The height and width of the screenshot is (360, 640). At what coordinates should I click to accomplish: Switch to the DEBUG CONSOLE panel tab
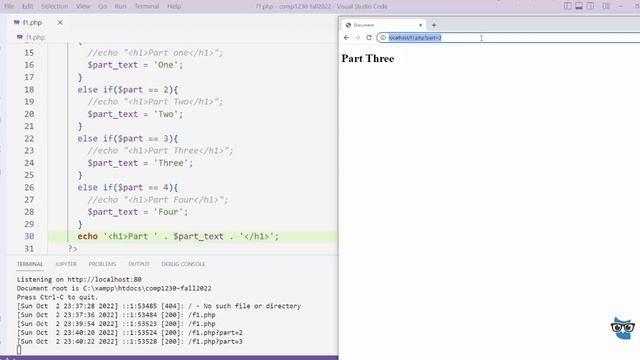click(x=183, y=264)
